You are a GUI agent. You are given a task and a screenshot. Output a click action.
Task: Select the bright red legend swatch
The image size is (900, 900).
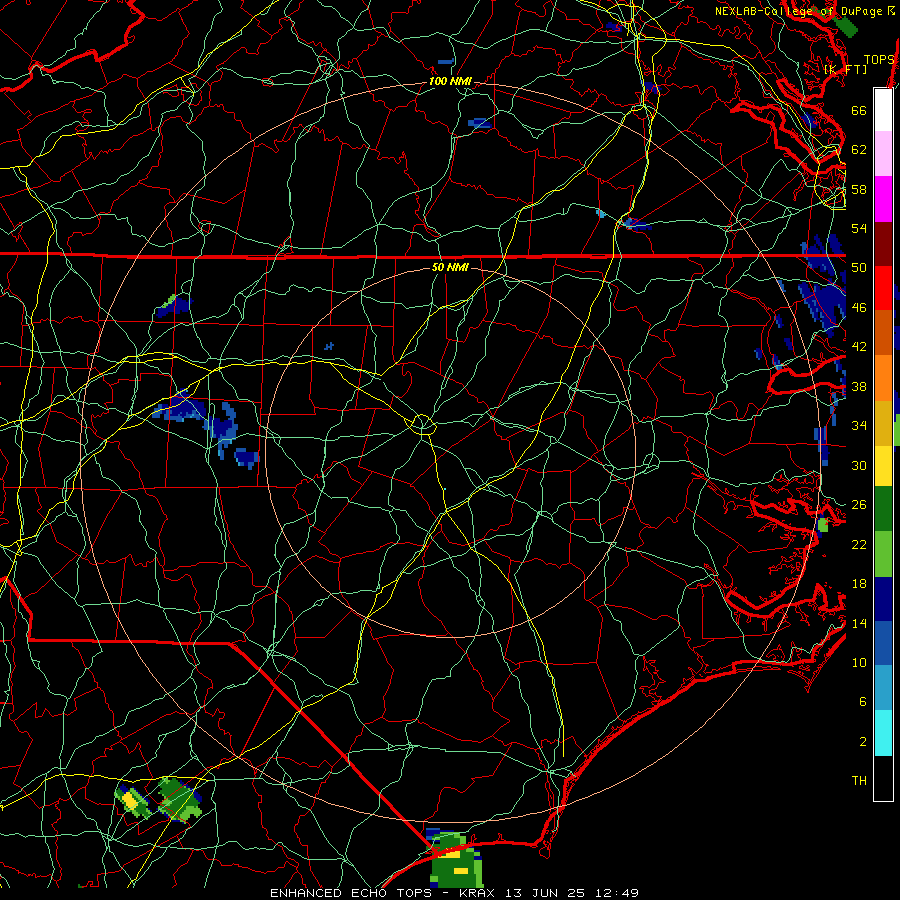tap(883, 288)
